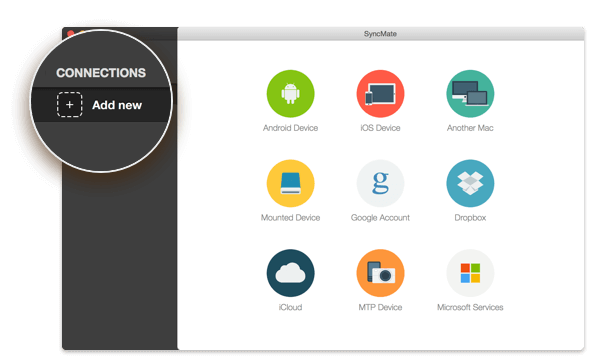Click the Microsoft Services text label
This screenshot has height=360, width=600.
click(470, 307)
